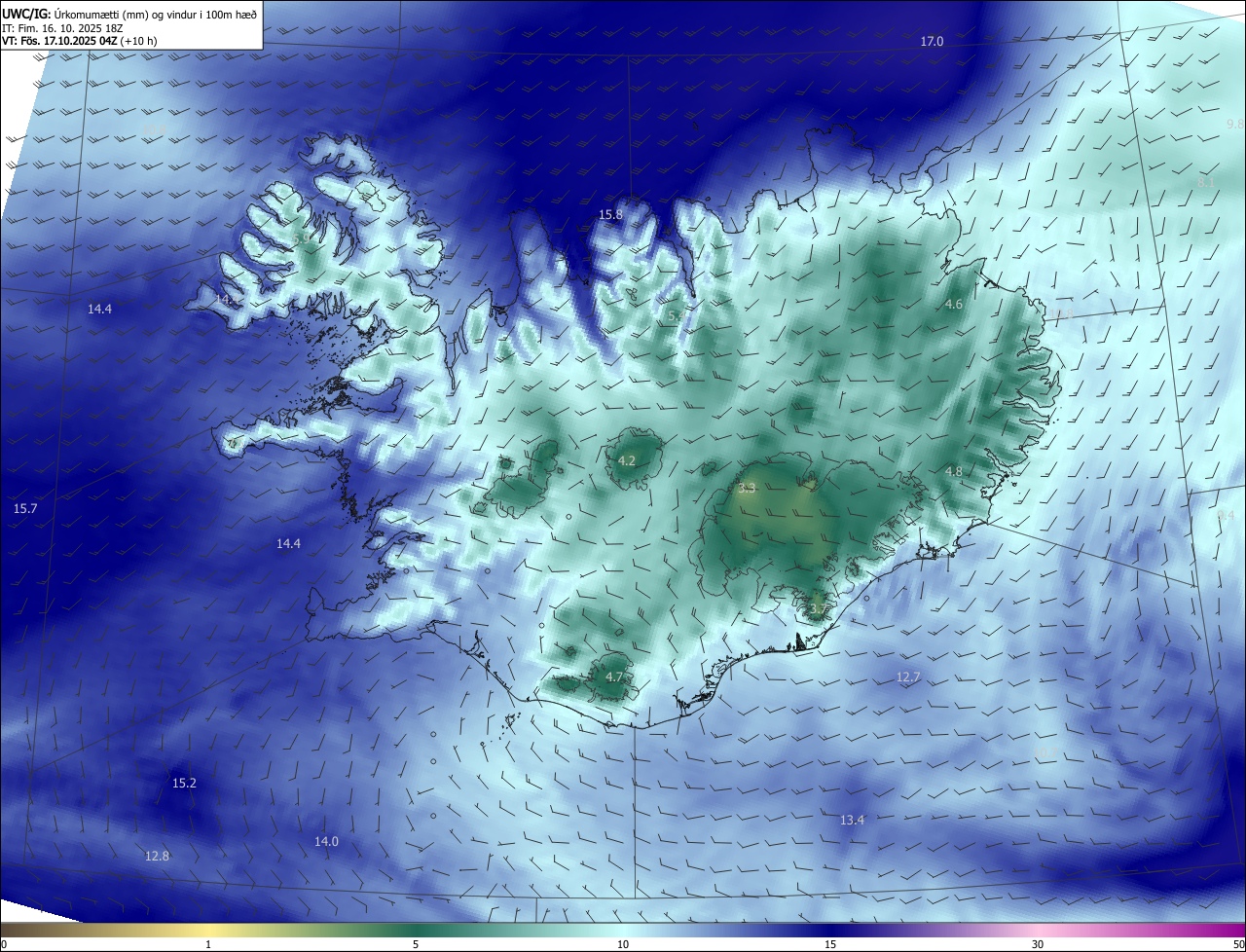Click the 3.7 value label

tap(818, 609)
